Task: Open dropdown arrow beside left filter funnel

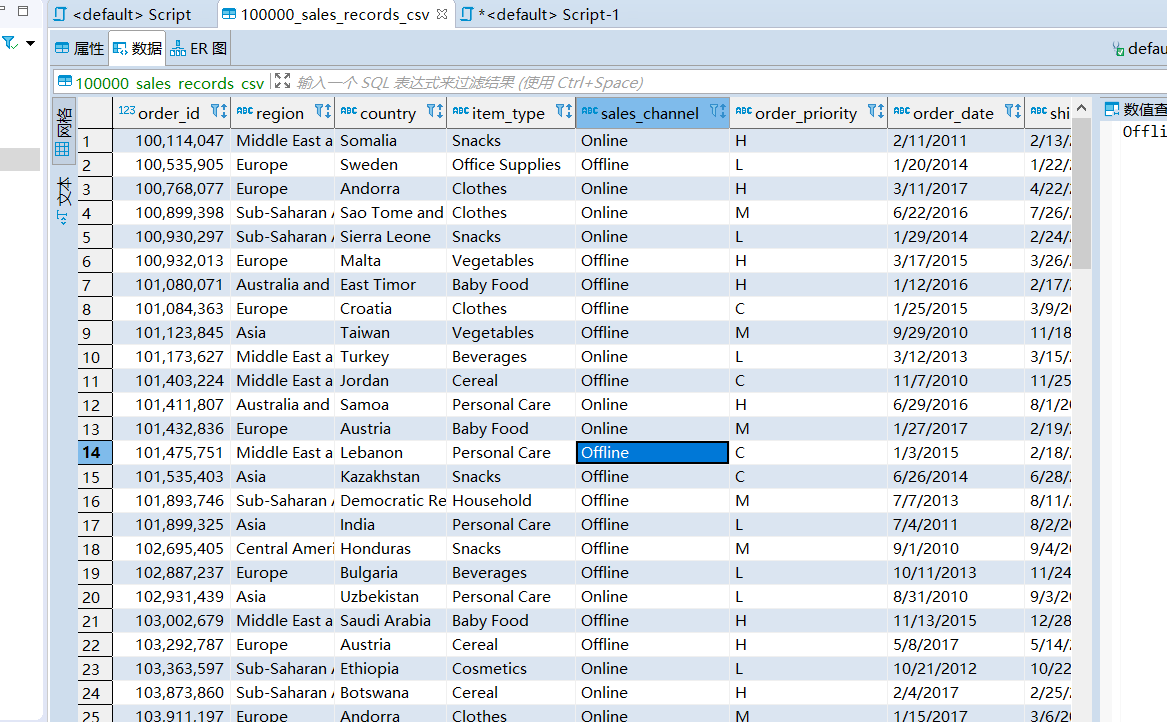Action: tap(30, 44)
